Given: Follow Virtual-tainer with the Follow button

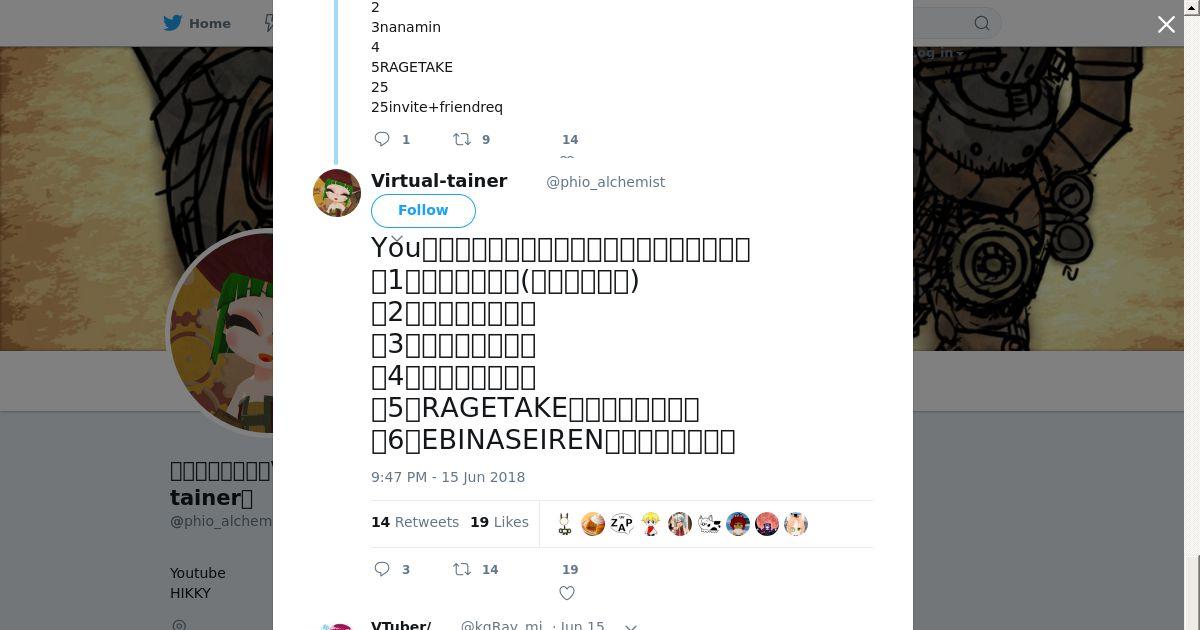Looking at the screenshot, I should pos(423,210).
